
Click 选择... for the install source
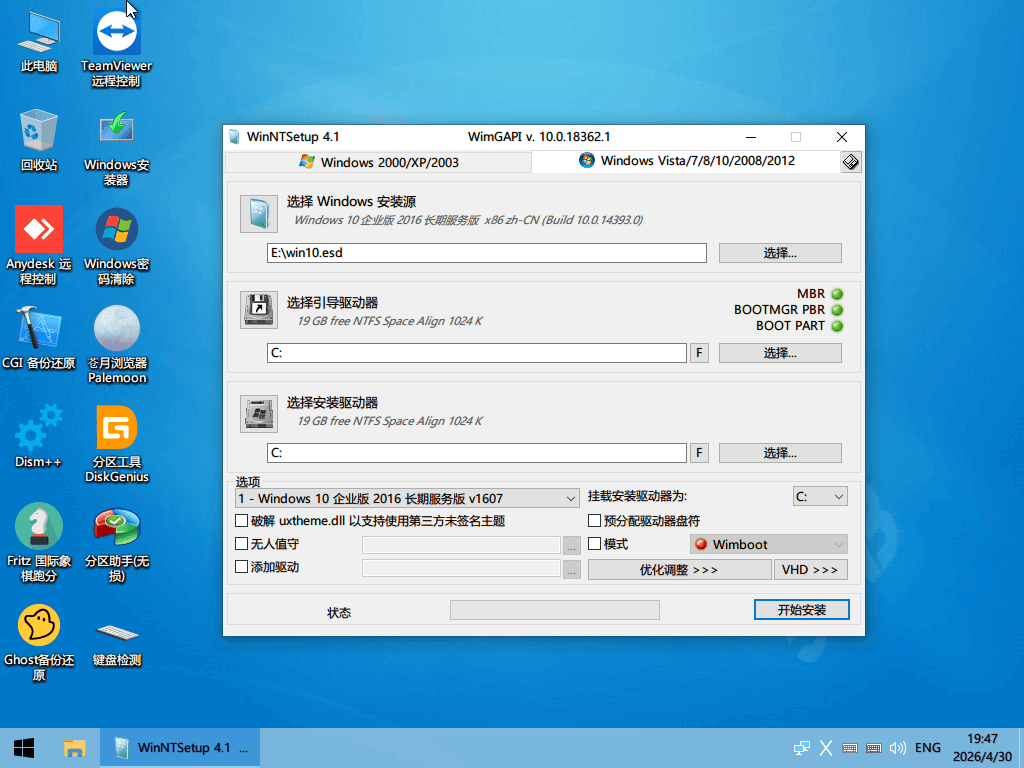point(780,253)
